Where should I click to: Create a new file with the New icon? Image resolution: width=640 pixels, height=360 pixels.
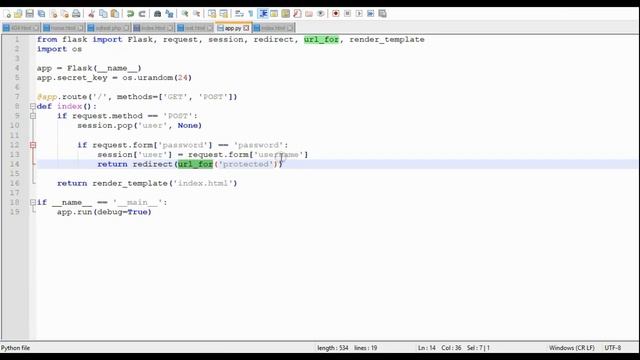pyautogui.click(x=7, y=14)
